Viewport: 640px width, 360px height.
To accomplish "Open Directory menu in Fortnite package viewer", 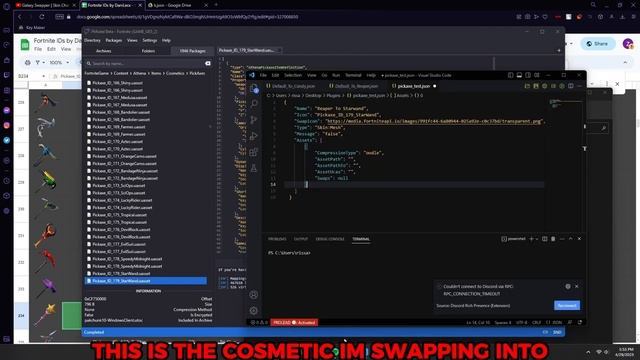I will [92, 40].
